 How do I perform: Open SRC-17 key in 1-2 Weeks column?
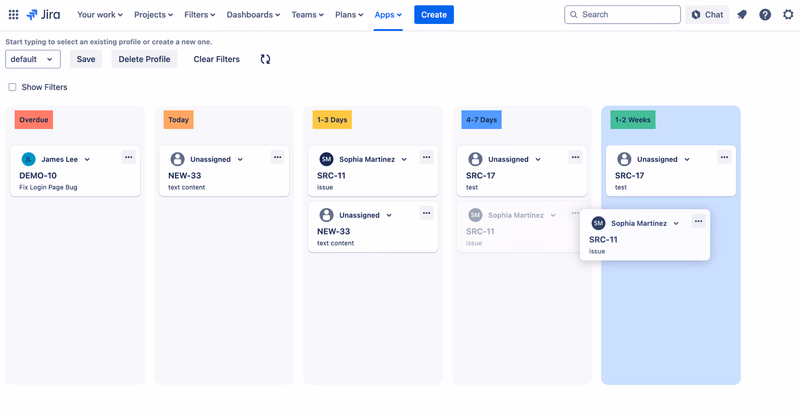pyautogui.click(x=630, y=176)
